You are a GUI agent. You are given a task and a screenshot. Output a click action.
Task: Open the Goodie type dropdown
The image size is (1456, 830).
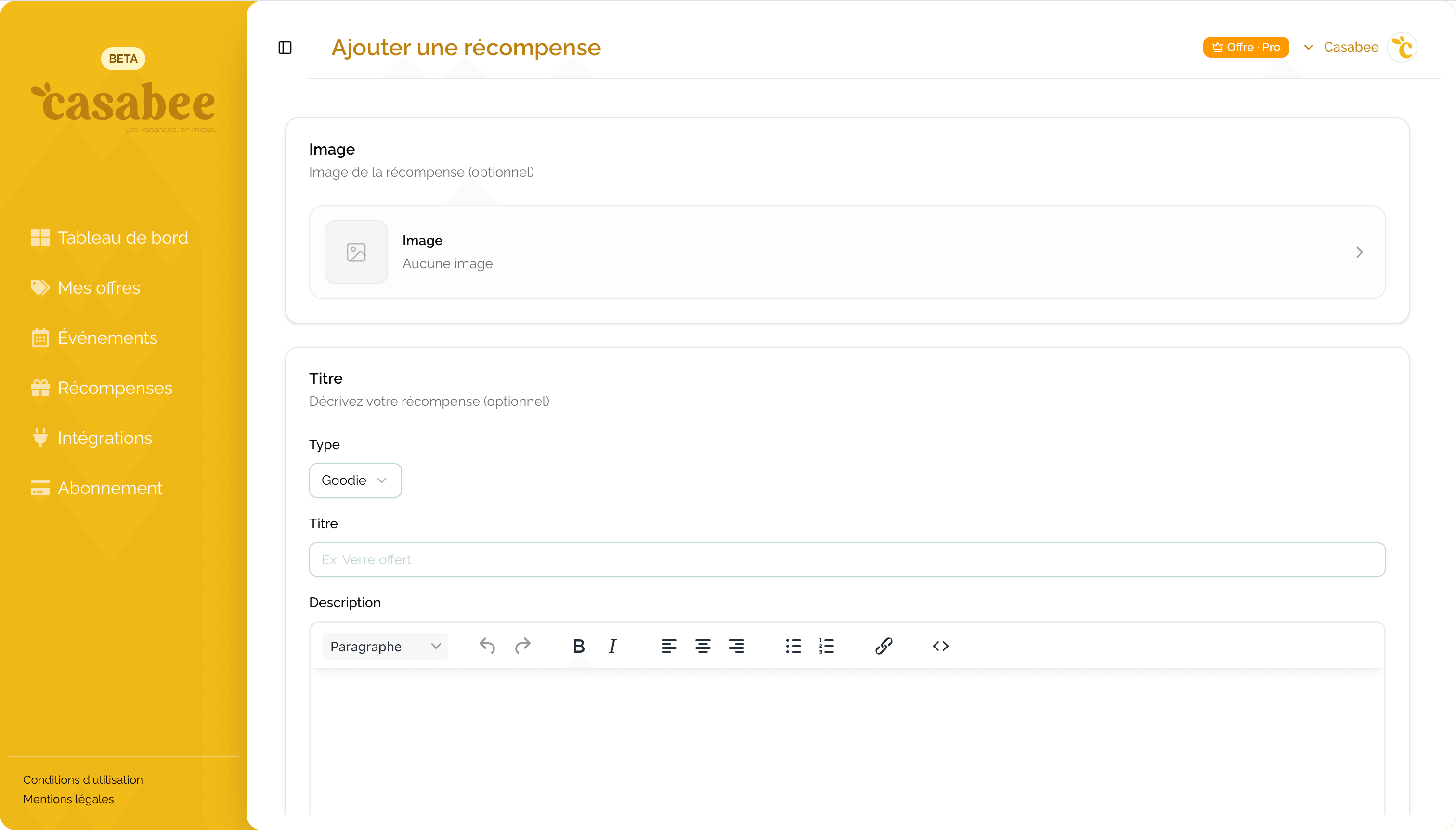click(355, 480)
